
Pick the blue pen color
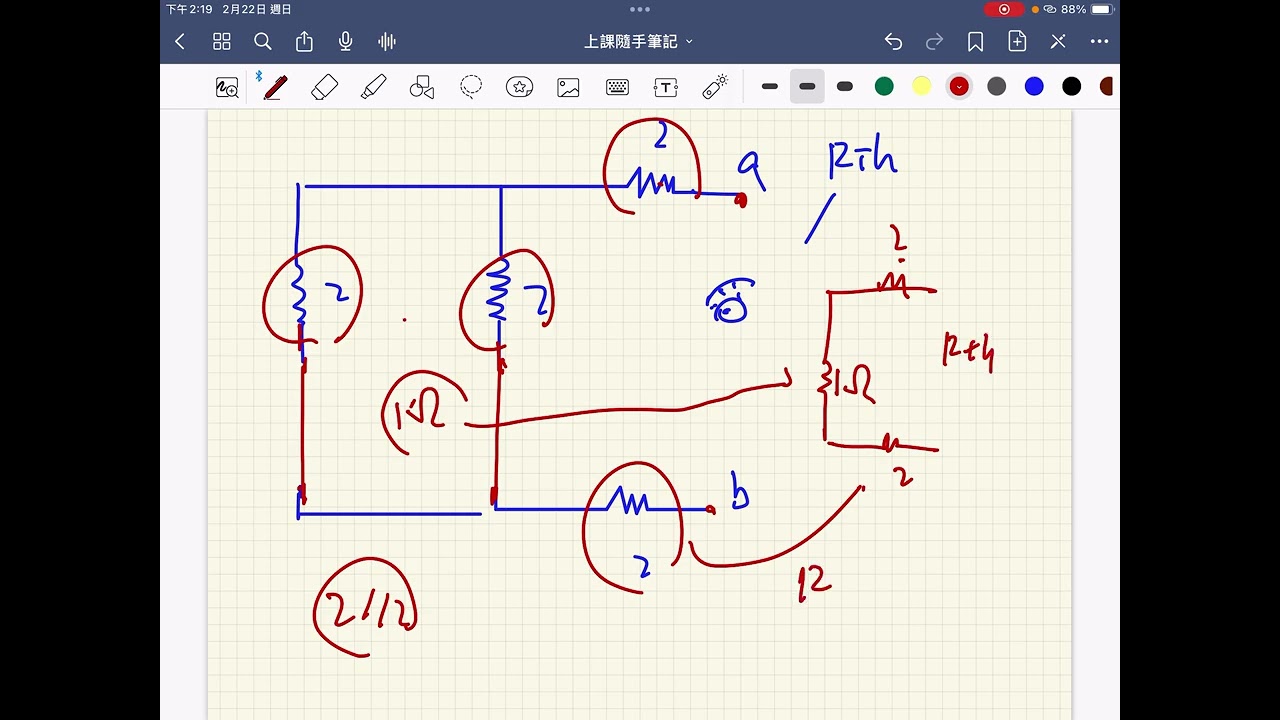1034,87
